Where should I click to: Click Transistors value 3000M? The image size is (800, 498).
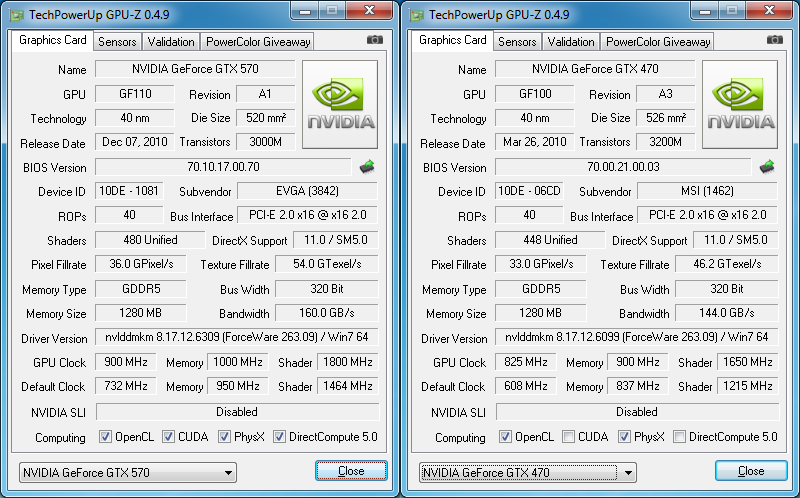tap(266, 142)
